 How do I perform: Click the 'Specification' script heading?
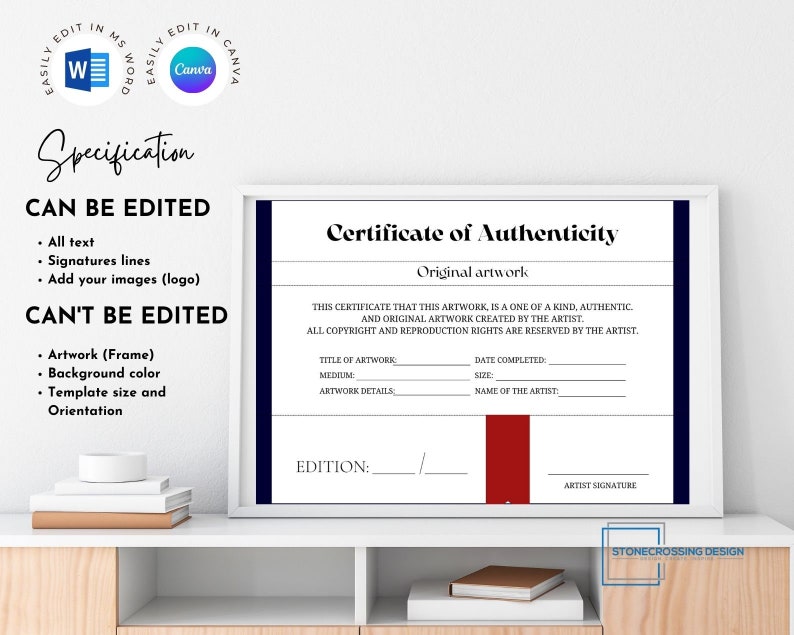pos(115,154)
